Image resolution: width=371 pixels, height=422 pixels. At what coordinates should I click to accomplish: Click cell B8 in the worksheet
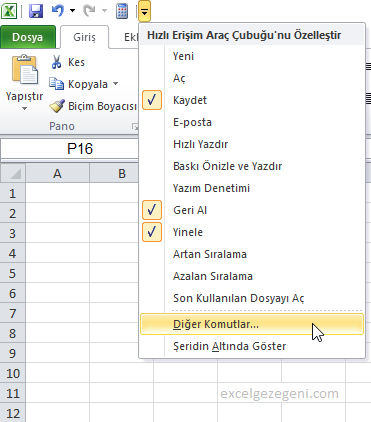pos(114,333)
